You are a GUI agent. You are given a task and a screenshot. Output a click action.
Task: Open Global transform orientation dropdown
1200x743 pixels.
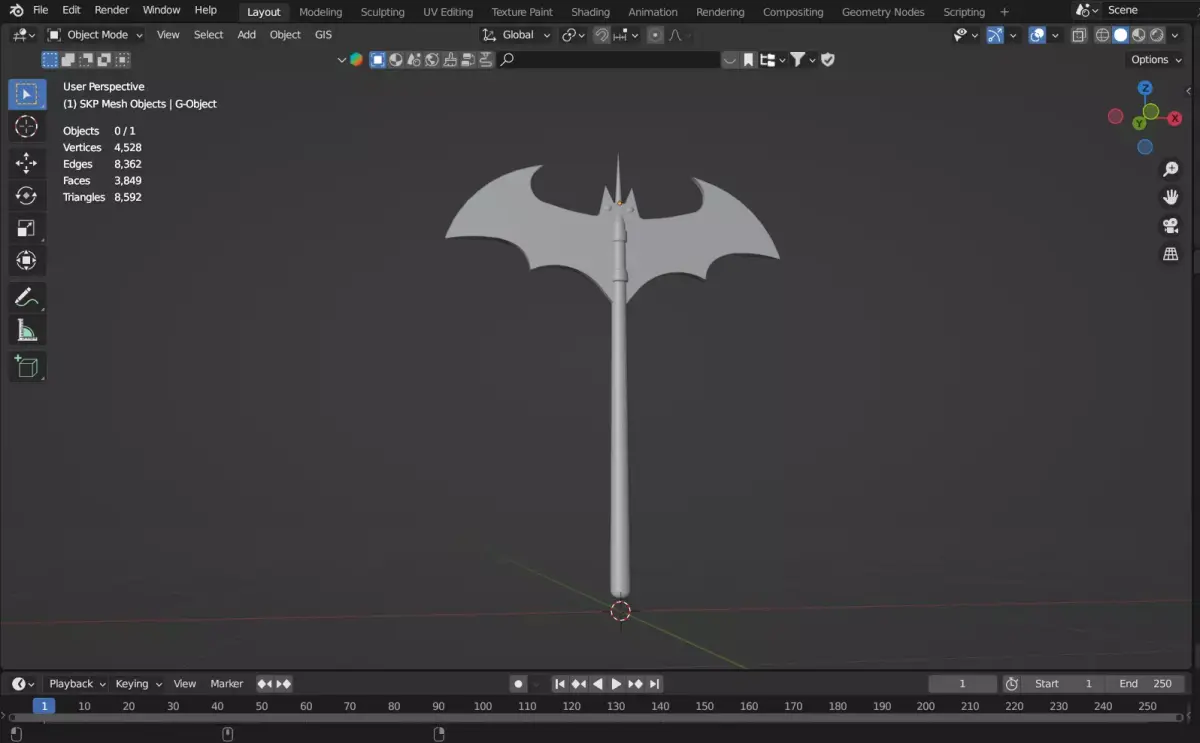pyautogui.click(x=516, y=35)
